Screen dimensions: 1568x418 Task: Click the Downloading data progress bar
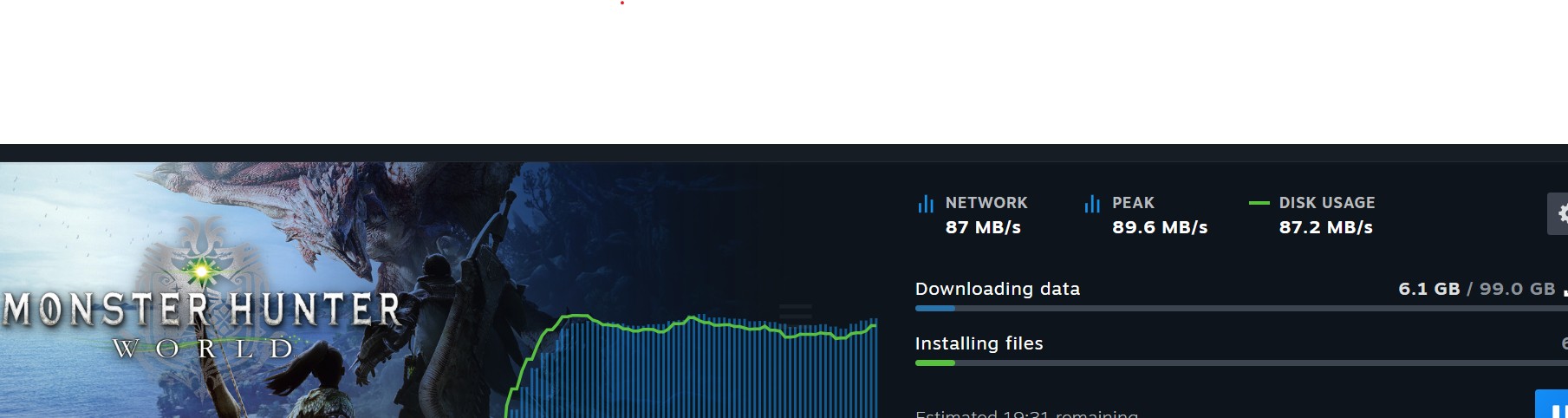(1241, 308)
